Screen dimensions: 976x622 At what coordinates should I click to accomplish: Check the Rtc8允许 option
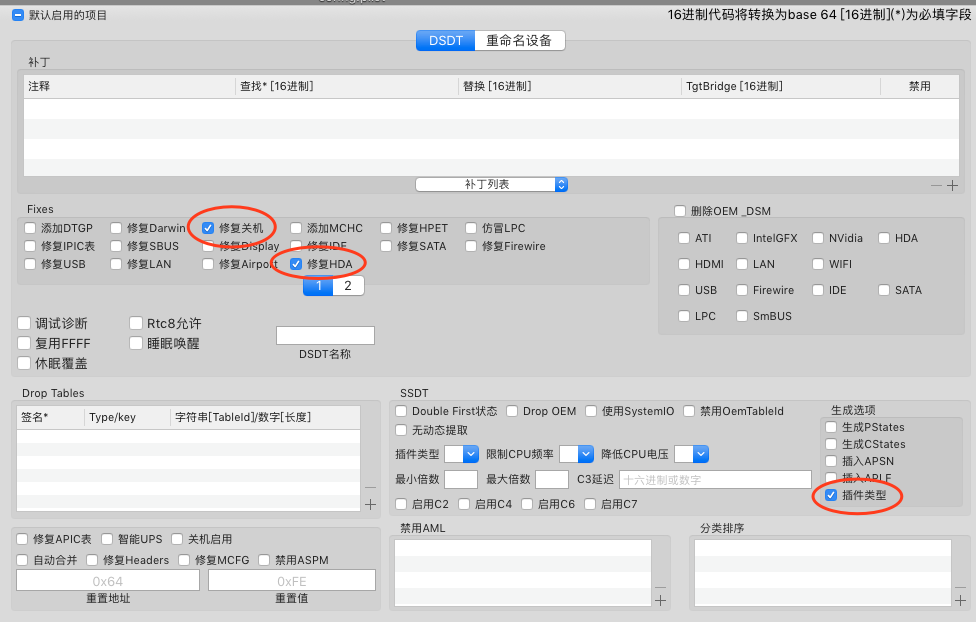136,323
